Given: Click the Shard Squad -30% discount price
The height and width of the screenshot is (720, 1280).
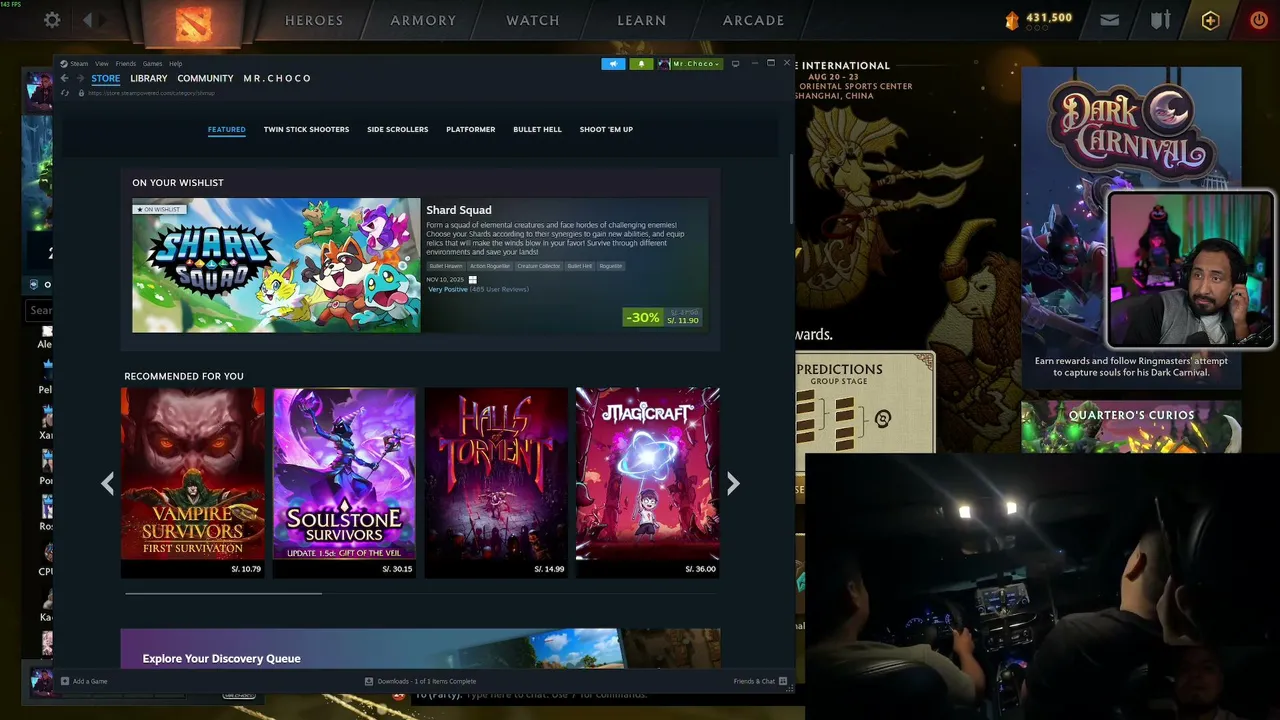Looking at the screenshot, I should pos(662,317).
